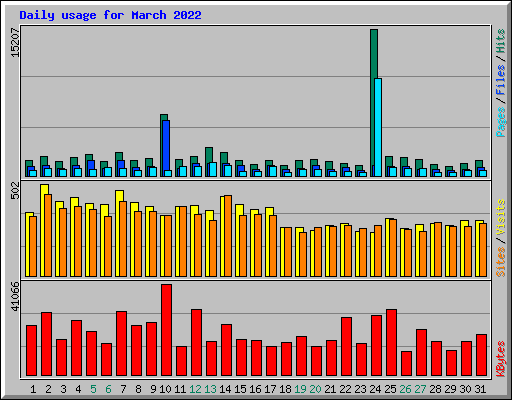This screenshot has height=400, width=512.
Task: Select the orange Sites bar for day 14
Action: 228,236
